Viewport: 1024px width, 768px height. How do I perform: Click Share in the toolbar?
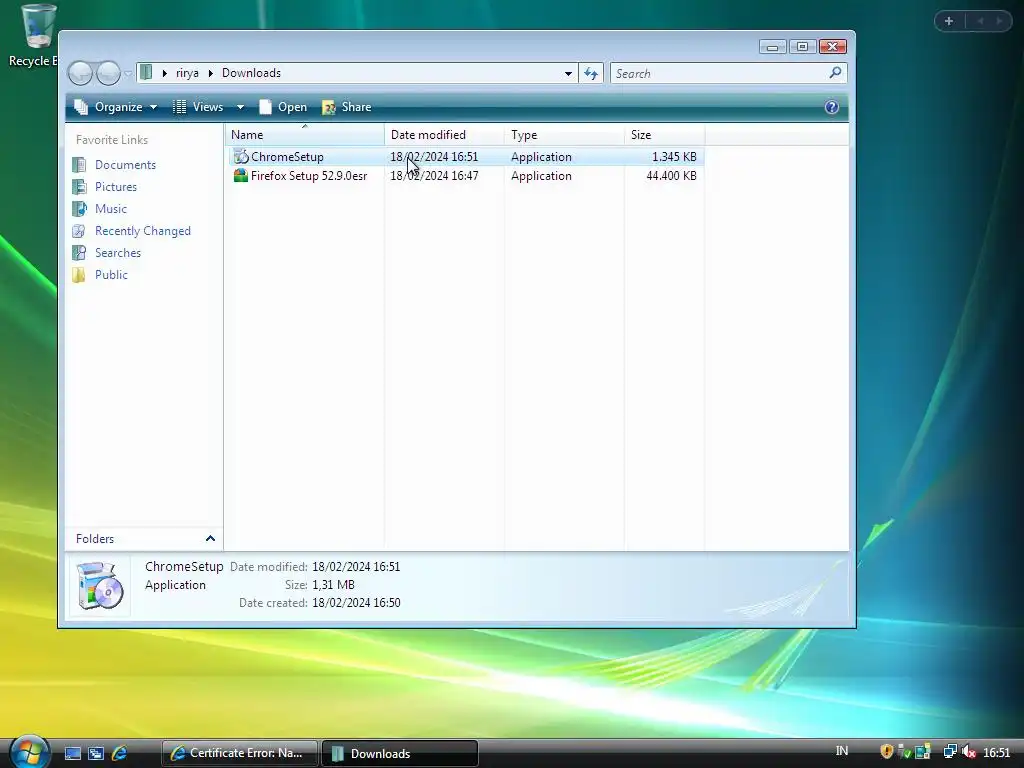[x=347, y=107]
